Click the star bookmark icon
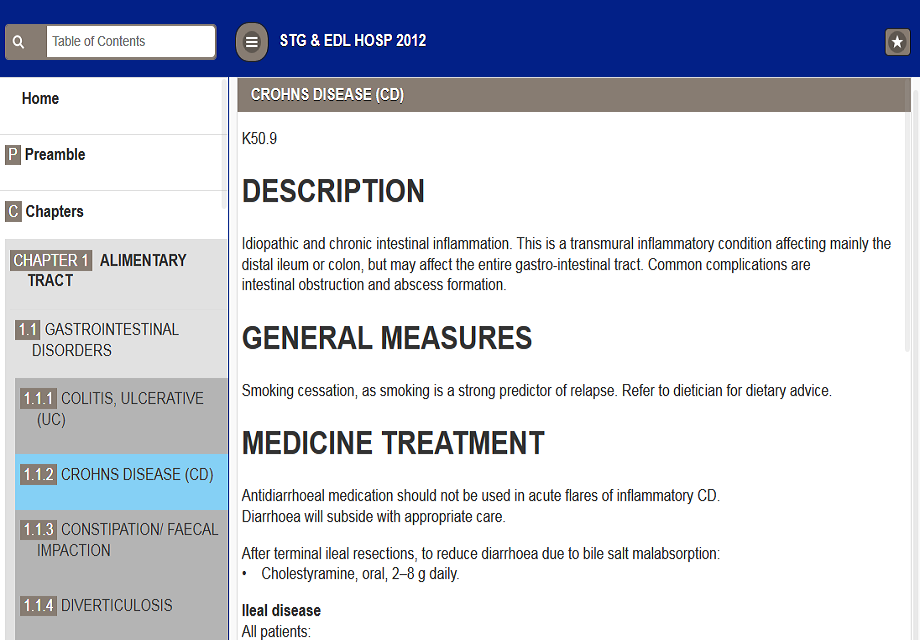Screen dimensions: 920x640 click(897, 42)
